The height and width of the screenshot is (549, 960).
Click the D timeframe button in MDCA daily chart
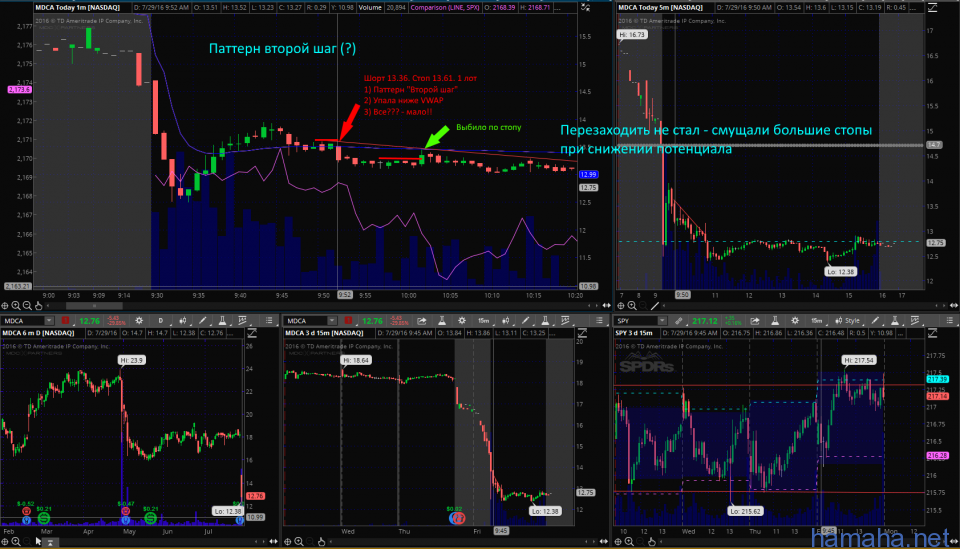(160, 321)
